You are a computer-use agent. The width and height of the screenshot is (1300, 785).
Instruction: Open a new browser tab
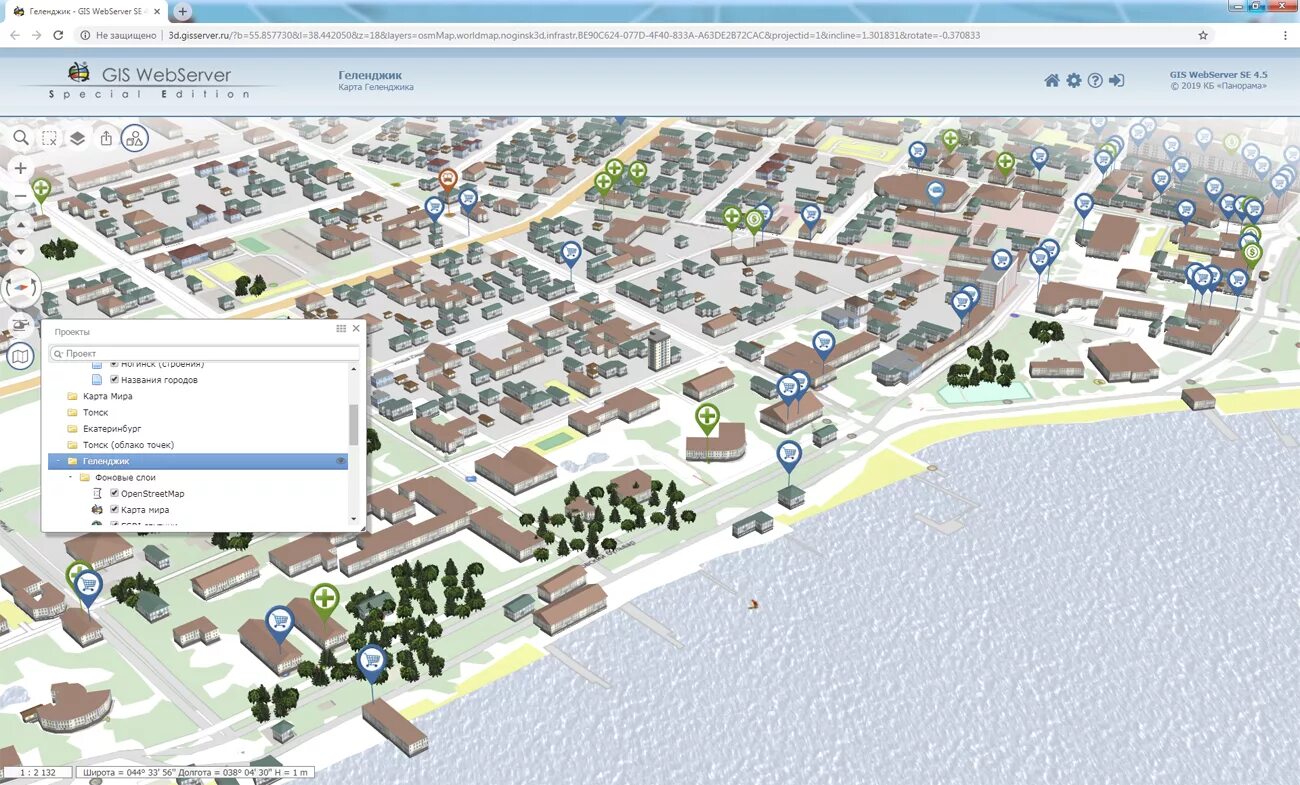(182, 11)
